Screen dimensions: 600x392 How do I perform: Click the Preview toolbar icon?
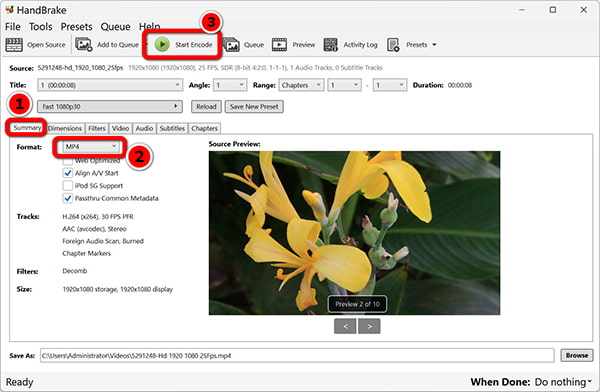279,45
